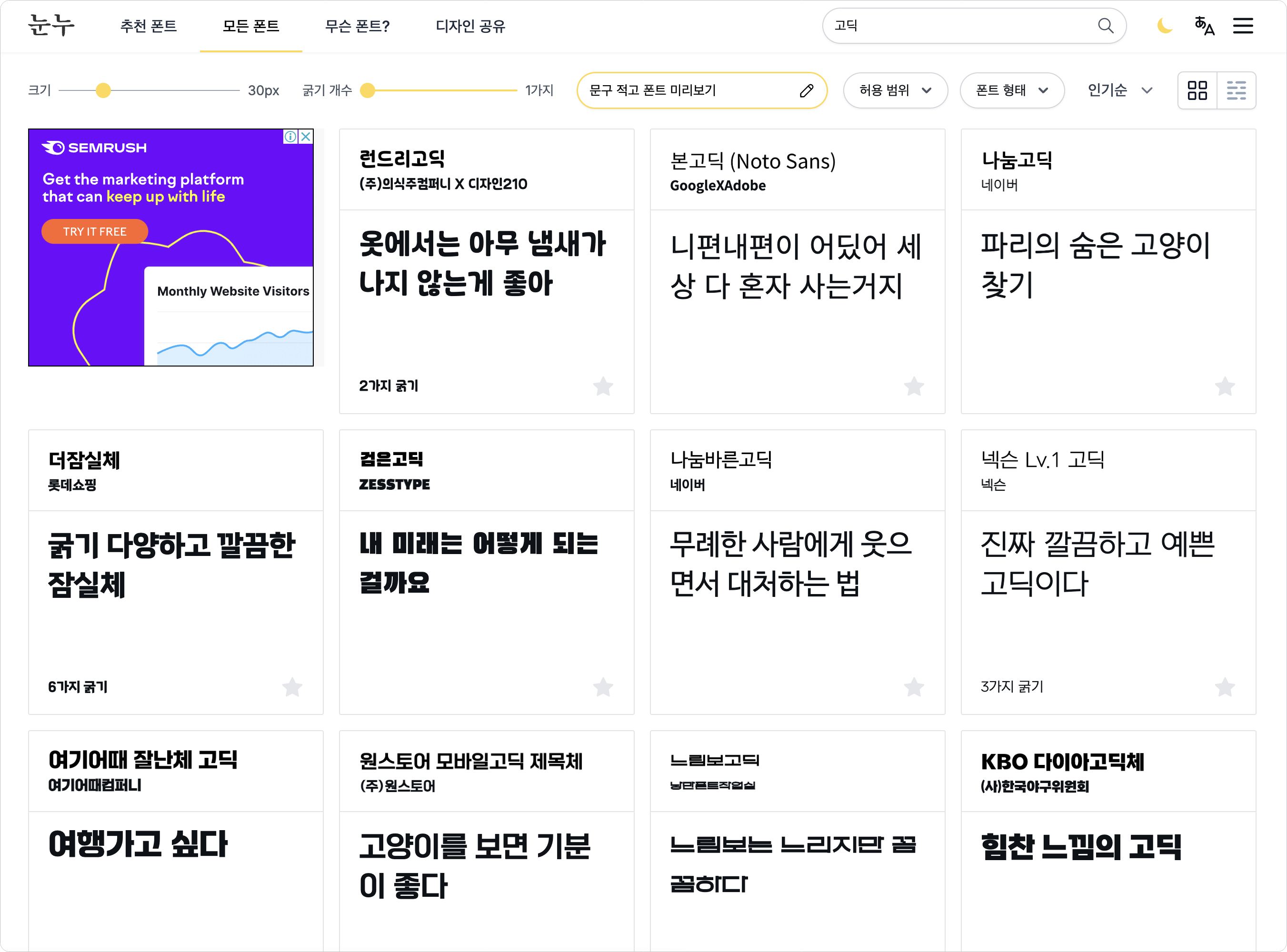Open the hamburger menu
This screenshot has width=1287, height=952.
(1243, 26)
